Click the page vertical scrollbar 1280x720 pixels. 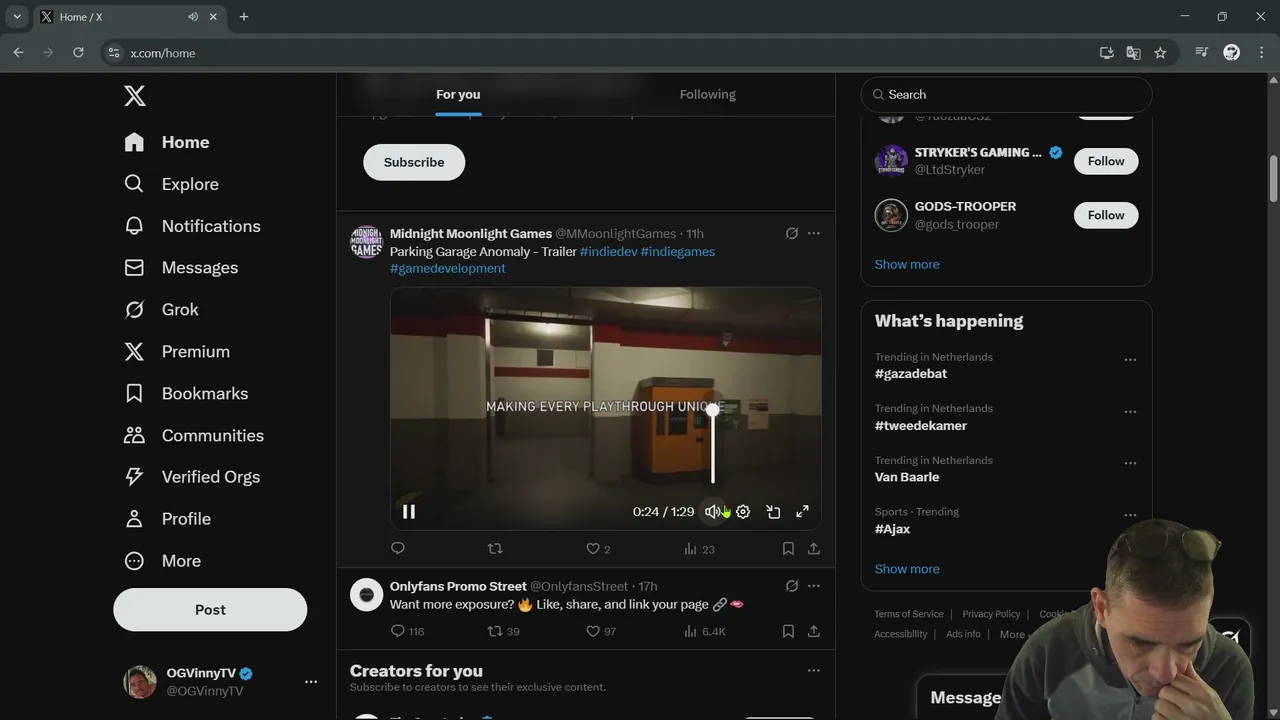point(1274,178)
